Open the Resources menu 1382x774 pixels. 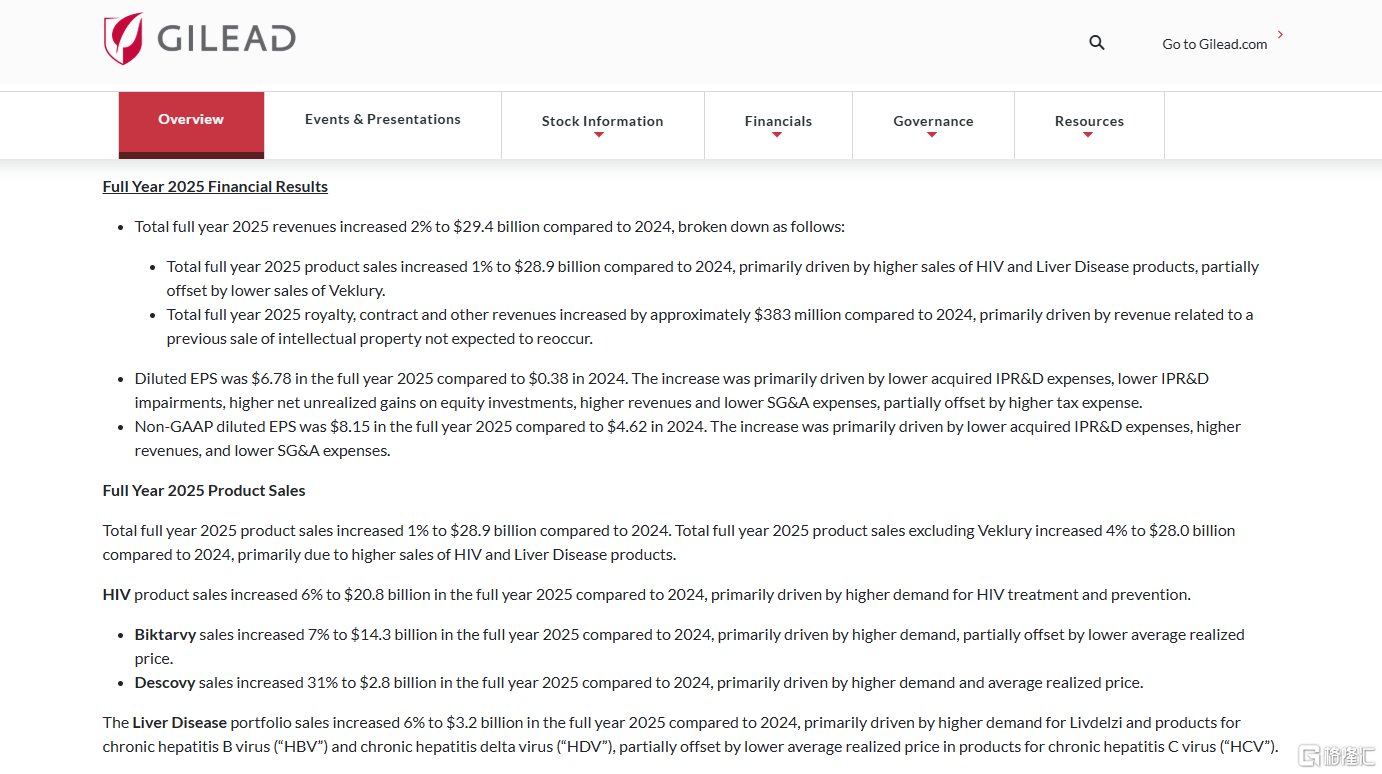click(x=1089, y=121)
